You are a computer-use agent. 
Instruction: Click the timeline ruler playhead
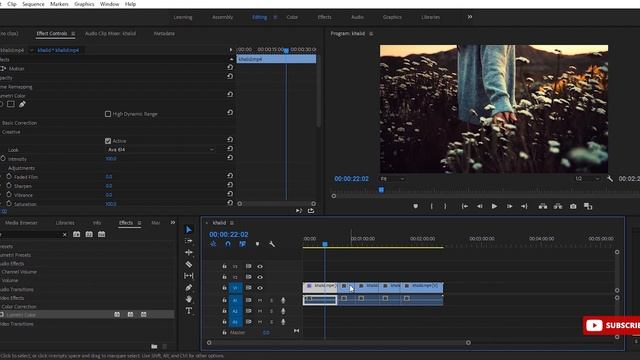(x=325, y=244)
